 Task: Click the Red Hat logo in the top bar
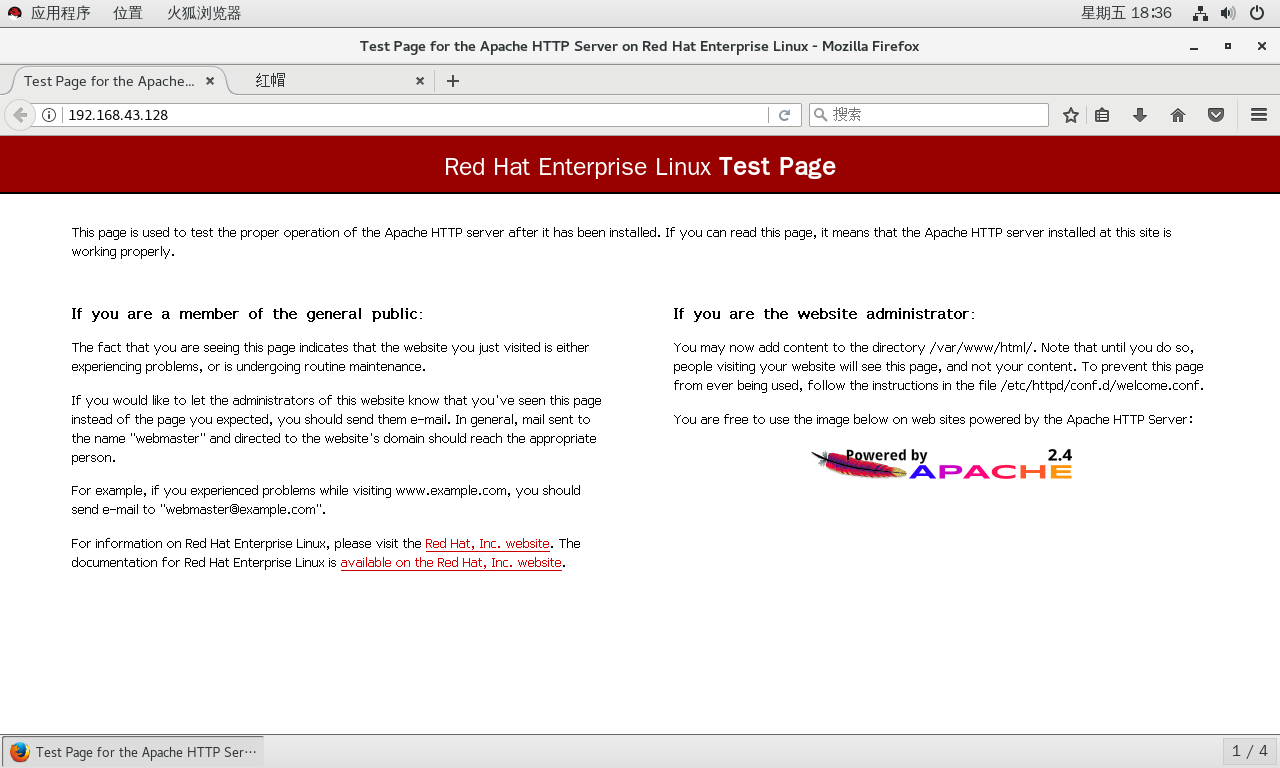[15, 13]
